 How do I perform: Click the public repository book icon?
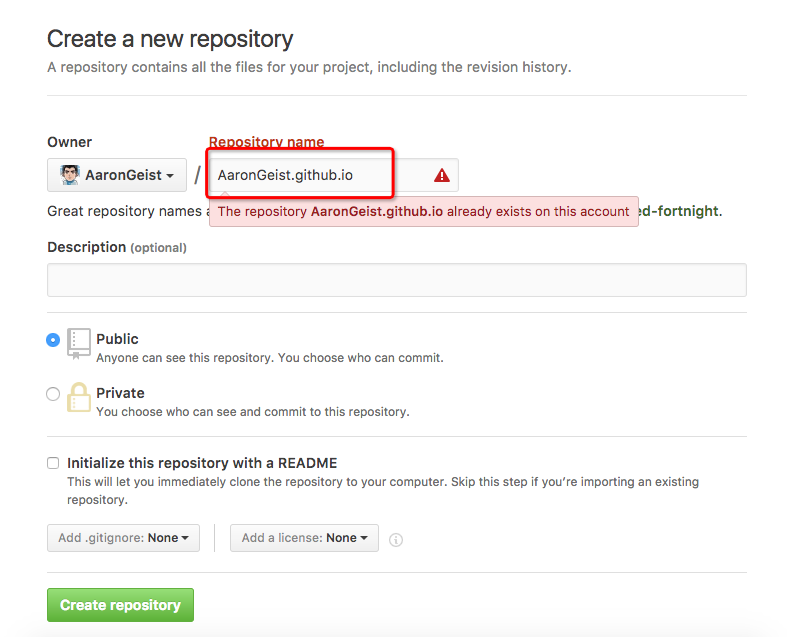[78, 344]
